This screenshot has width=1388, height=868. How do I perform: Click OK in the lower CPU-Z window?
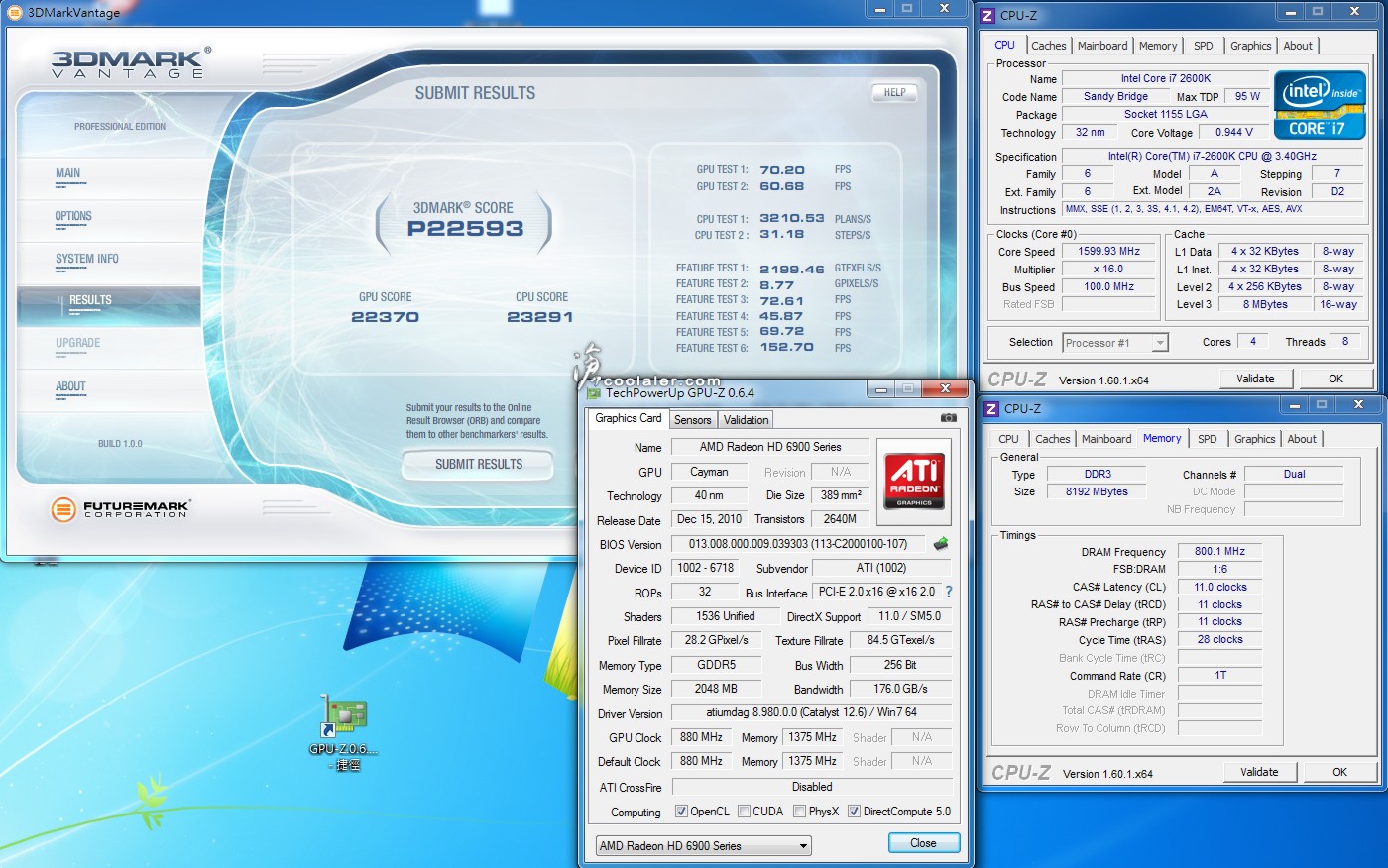1339,772
